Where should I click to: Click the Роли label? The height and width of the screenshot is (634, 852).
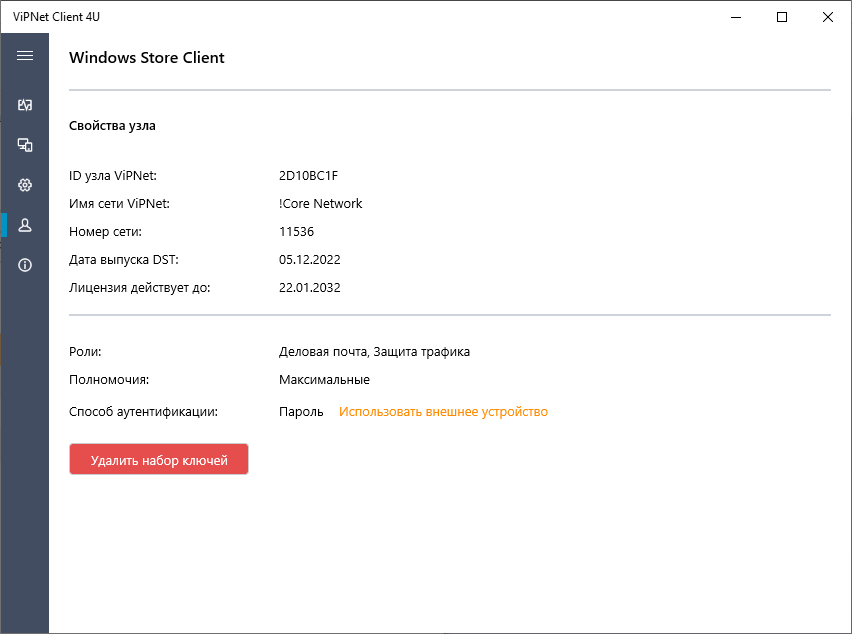[x=85, y=352]
